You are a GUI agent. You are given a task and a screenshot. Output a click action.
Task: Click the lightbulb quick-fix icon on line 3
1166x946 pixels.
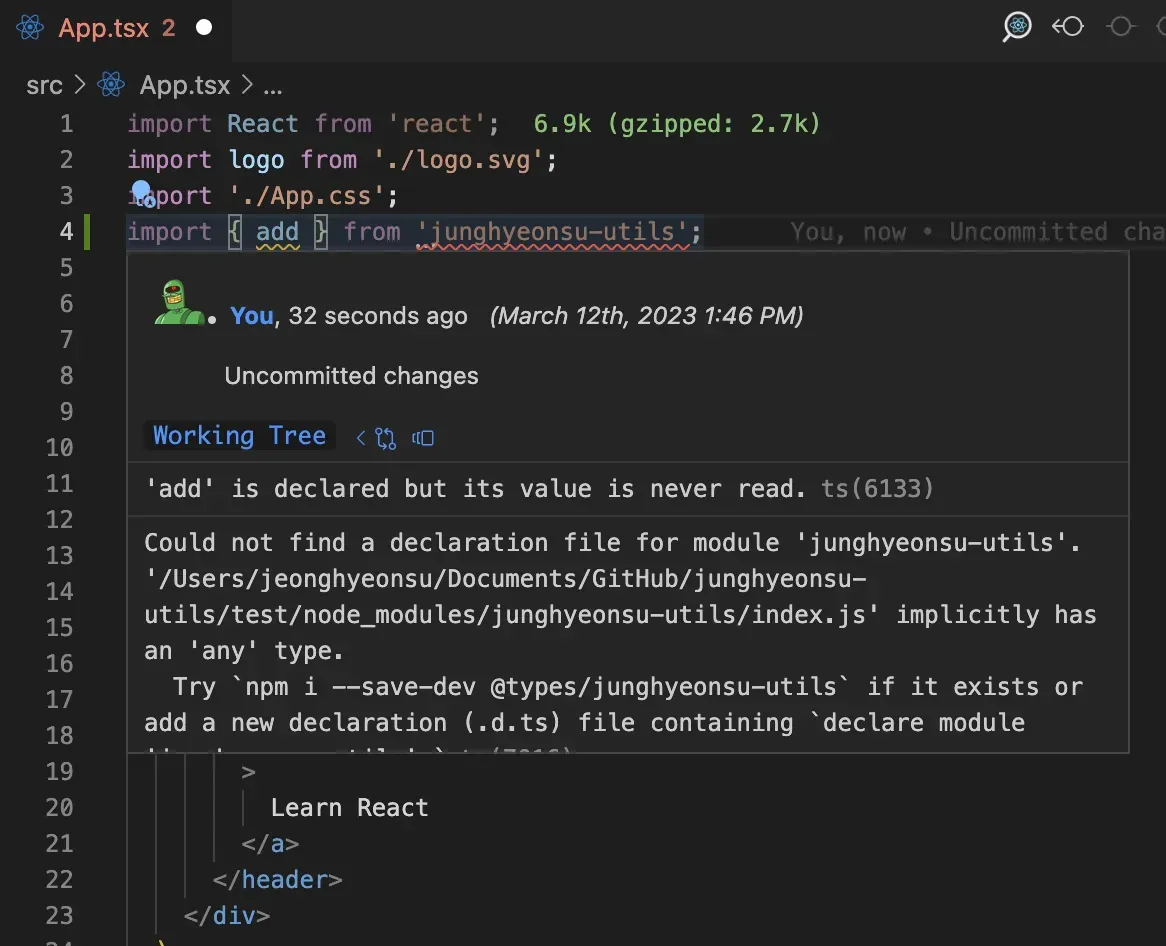click(x=142, y=190)
